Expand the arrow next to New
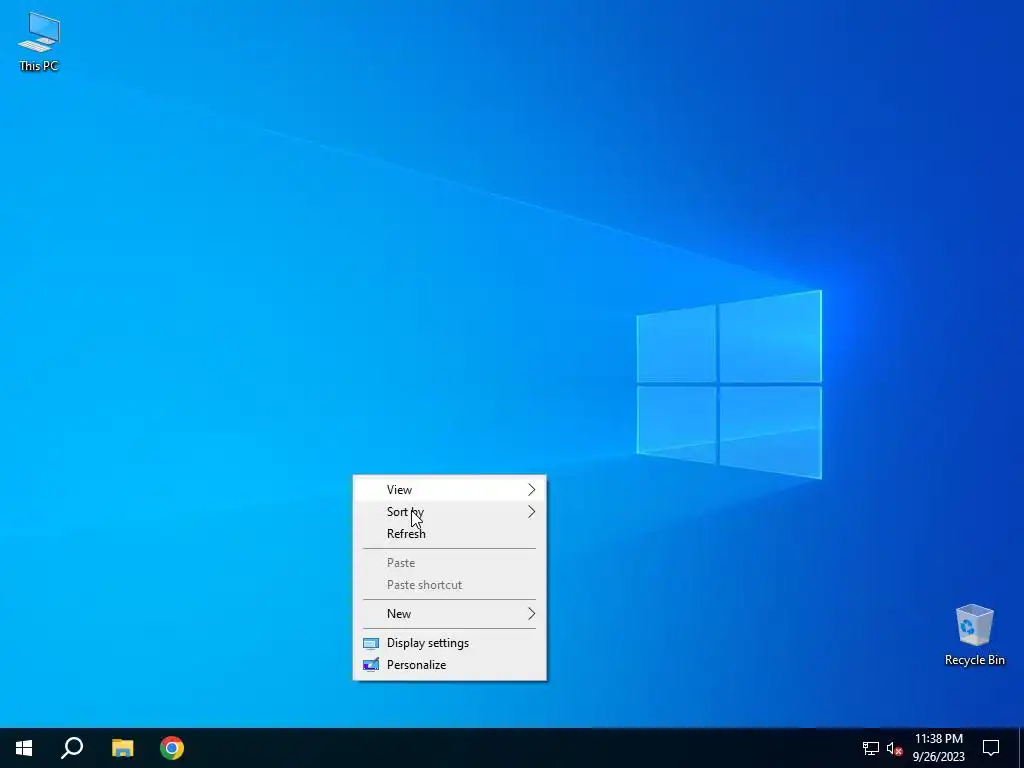This screenshot has width=1024, height=768. pyautogui.click(x=531, y=614)
